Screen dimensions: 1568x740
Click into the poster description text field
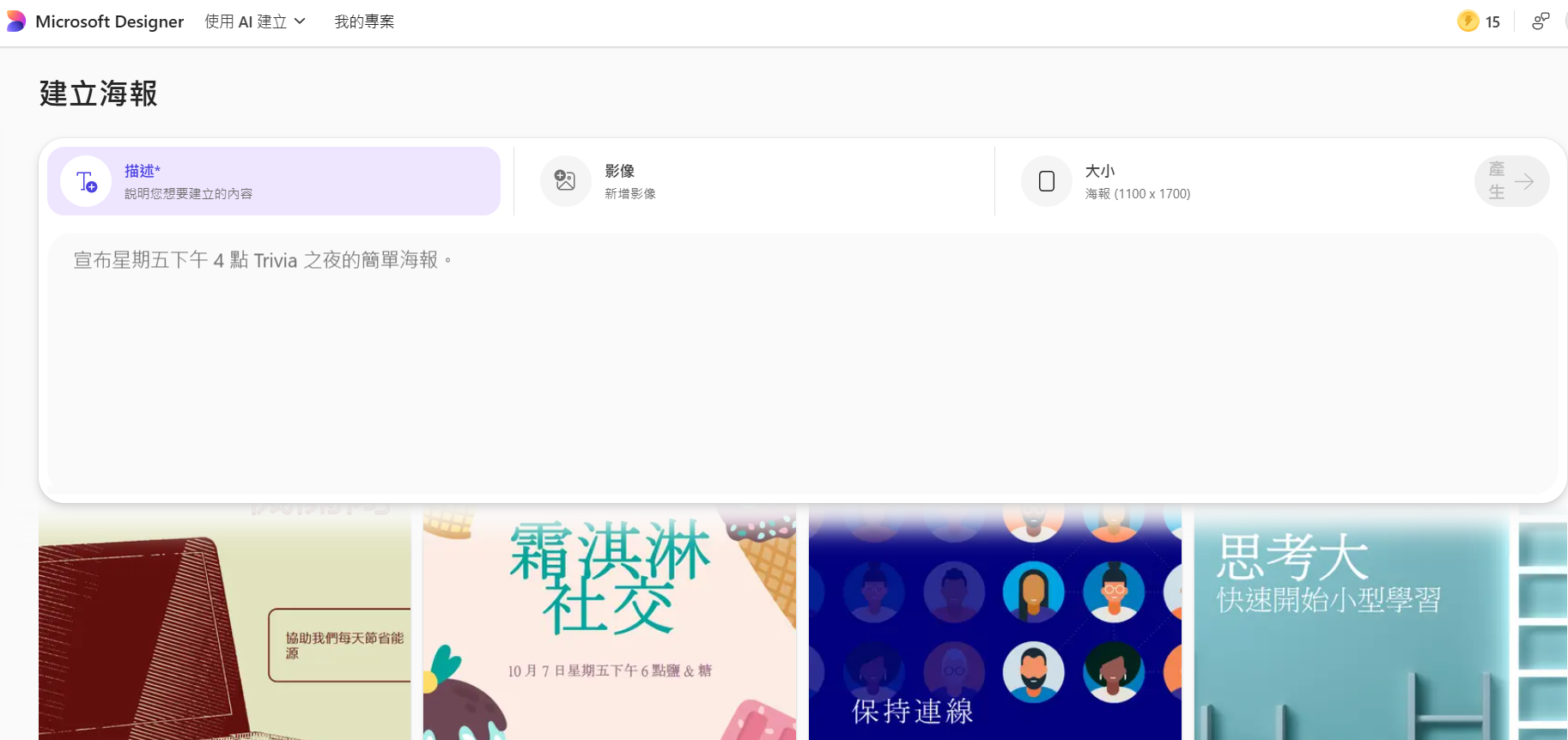(802, 364)
